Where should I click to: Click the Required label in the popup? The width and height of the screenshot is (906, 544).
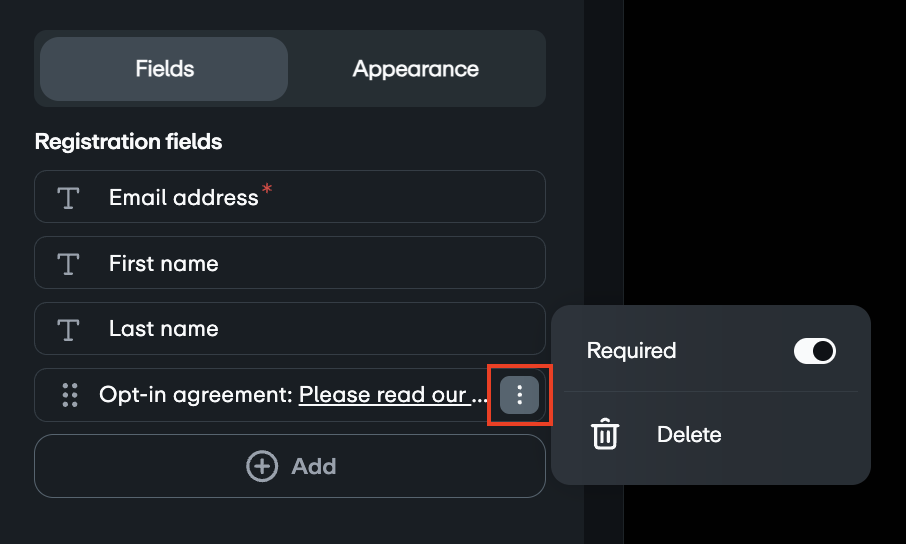tap(631, 351)
